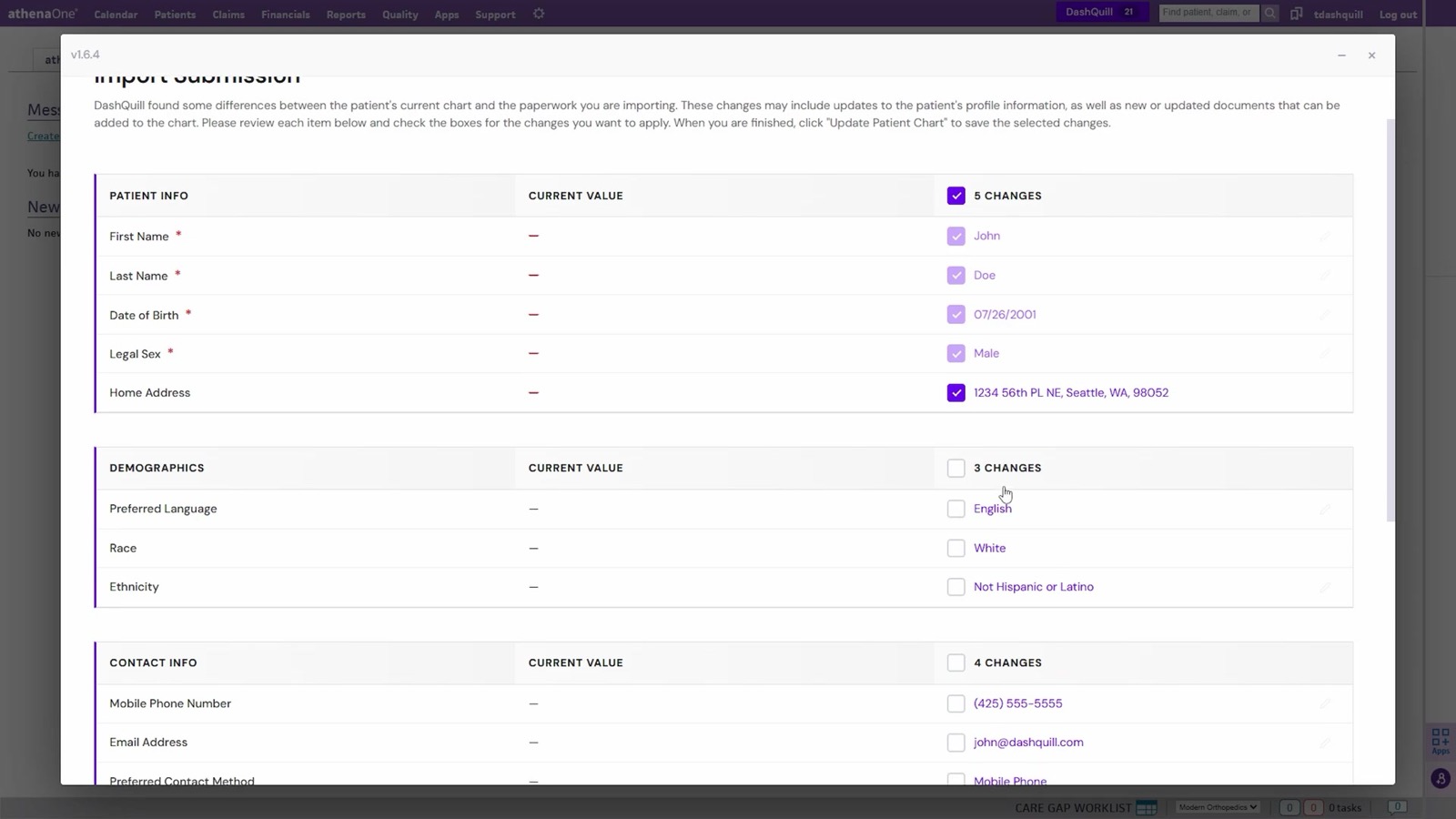Viewport: 1456px width, 819px height.
Task: Open the Claims menu
Action: [x=228, y=15]
